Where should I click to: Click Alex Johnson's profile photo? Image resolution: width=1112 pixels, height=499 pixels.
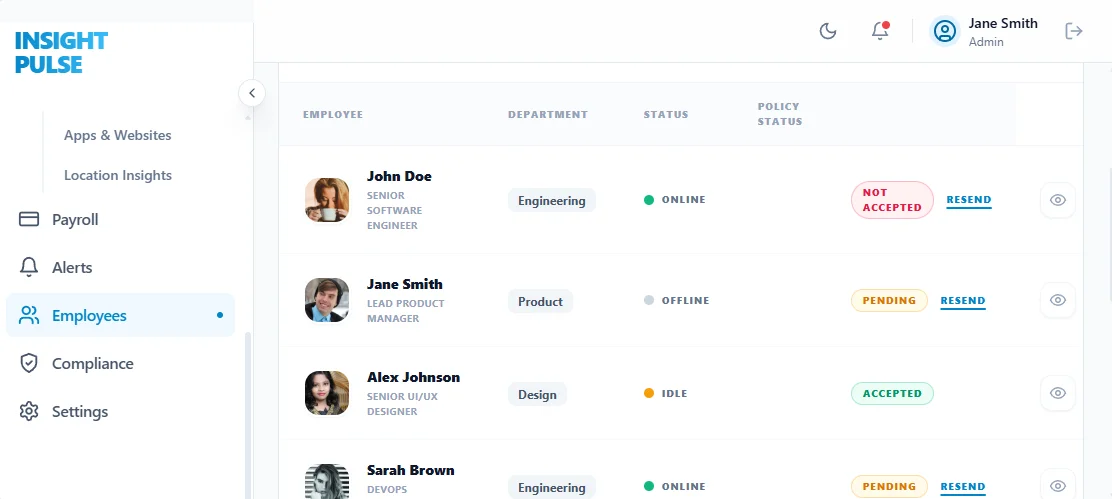327,393
